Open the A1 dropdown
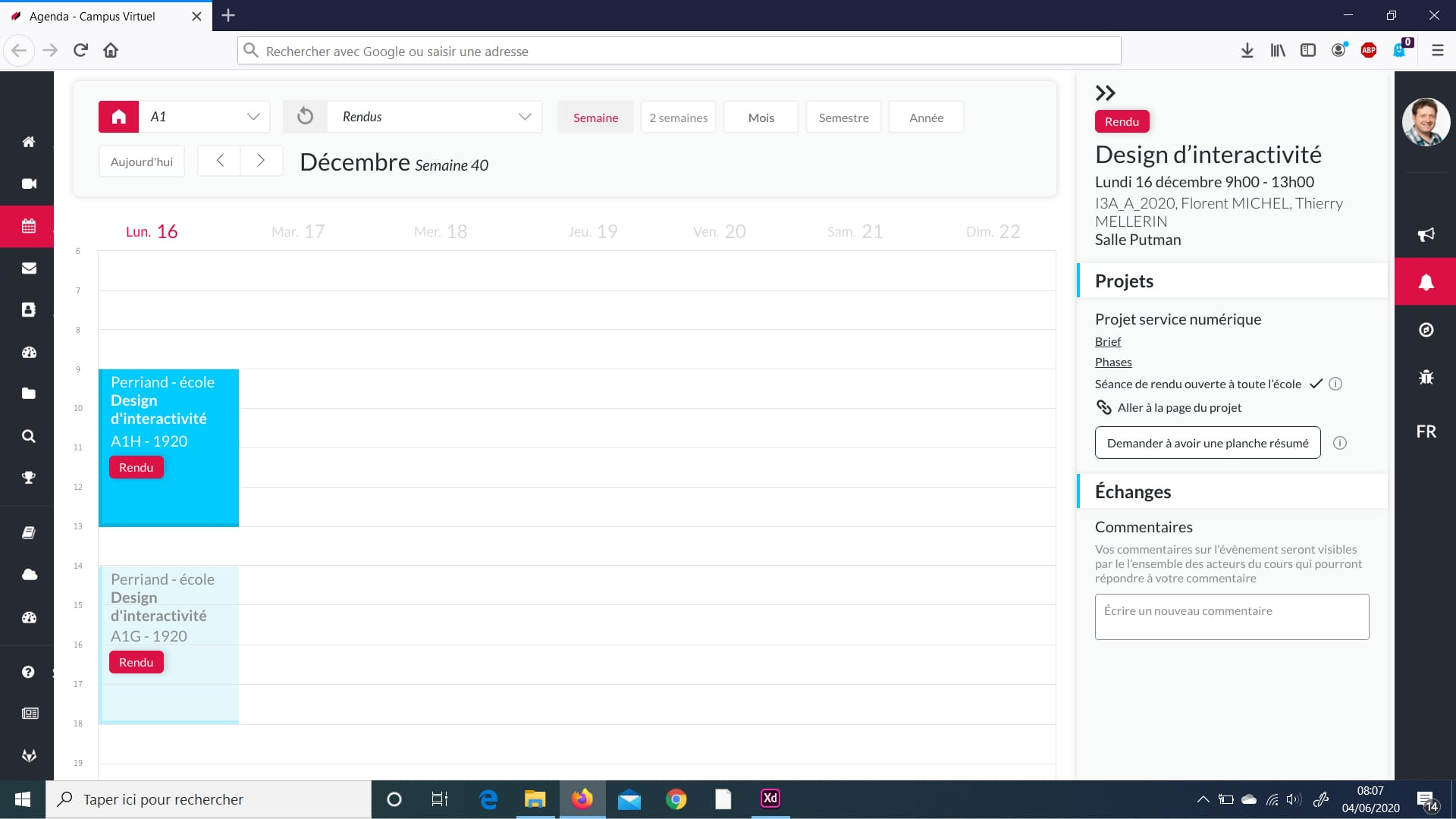1456x819 pixels. [x=205, y=117]
